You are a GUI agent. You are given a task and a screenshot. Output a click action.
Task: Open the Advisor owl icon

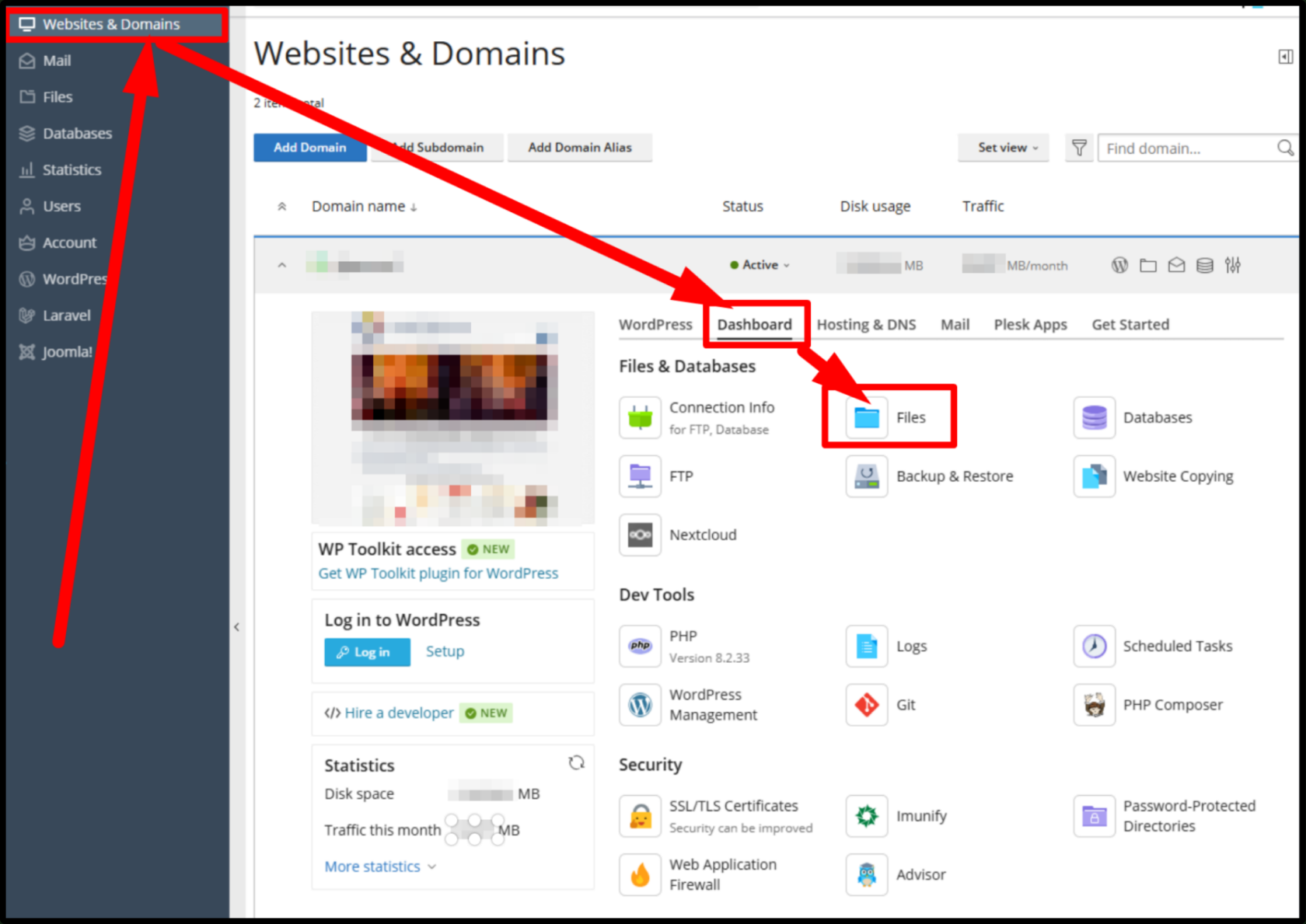pyautogui.click(x=867, y=874)
